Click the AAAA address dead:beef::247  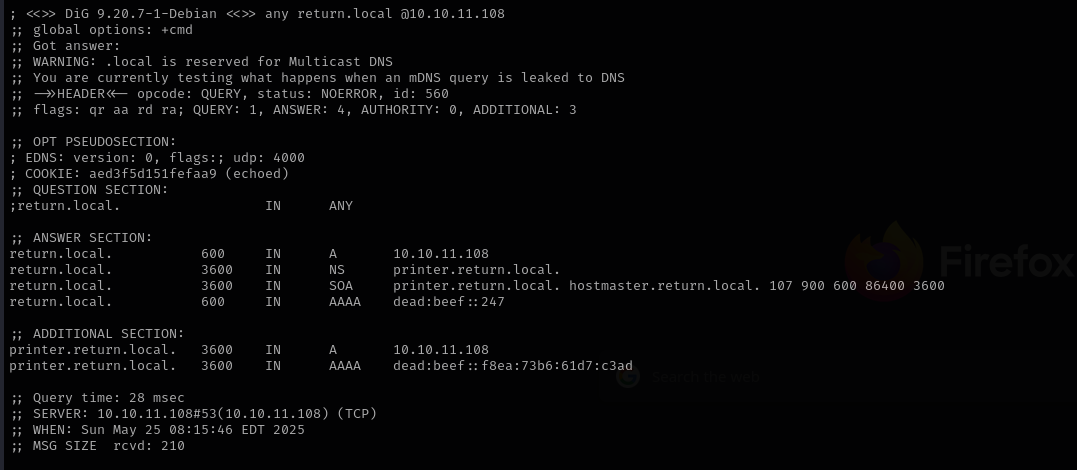(x=449, y=301)
